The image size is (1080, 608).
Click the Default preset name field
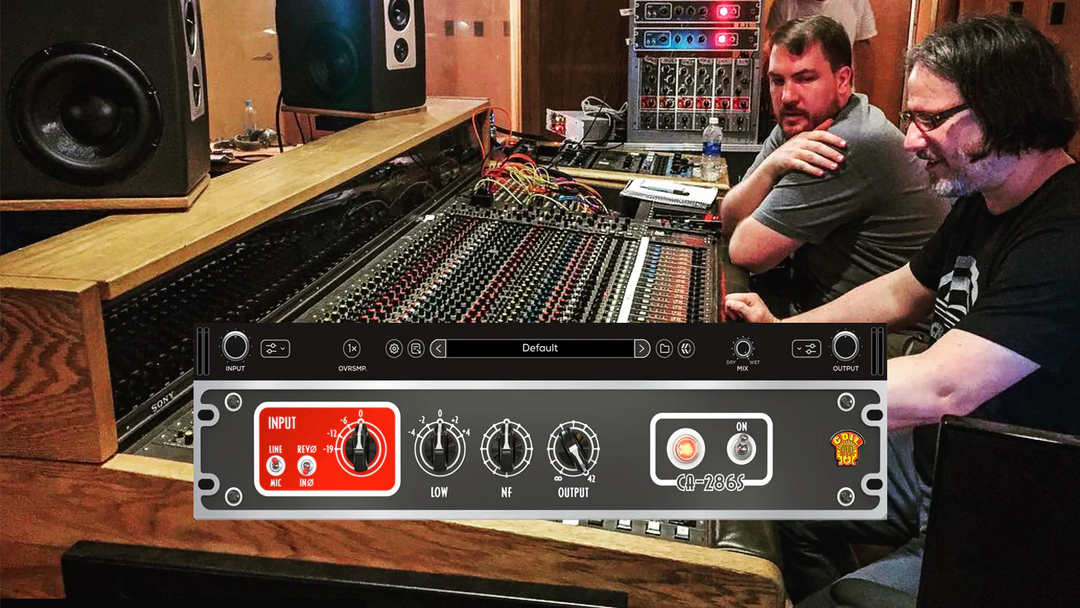tap(540, 348)
